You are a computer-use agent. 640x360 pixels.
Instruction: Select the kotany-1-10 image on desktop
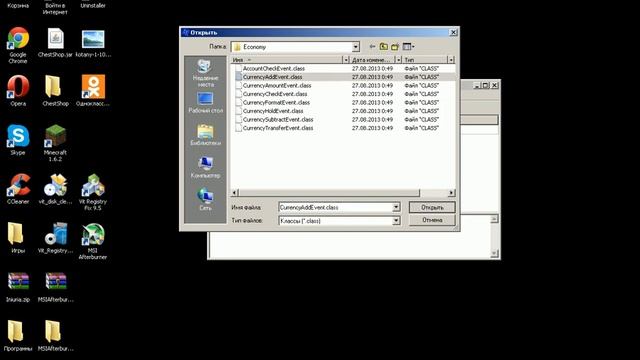click(x=93, y=43)
